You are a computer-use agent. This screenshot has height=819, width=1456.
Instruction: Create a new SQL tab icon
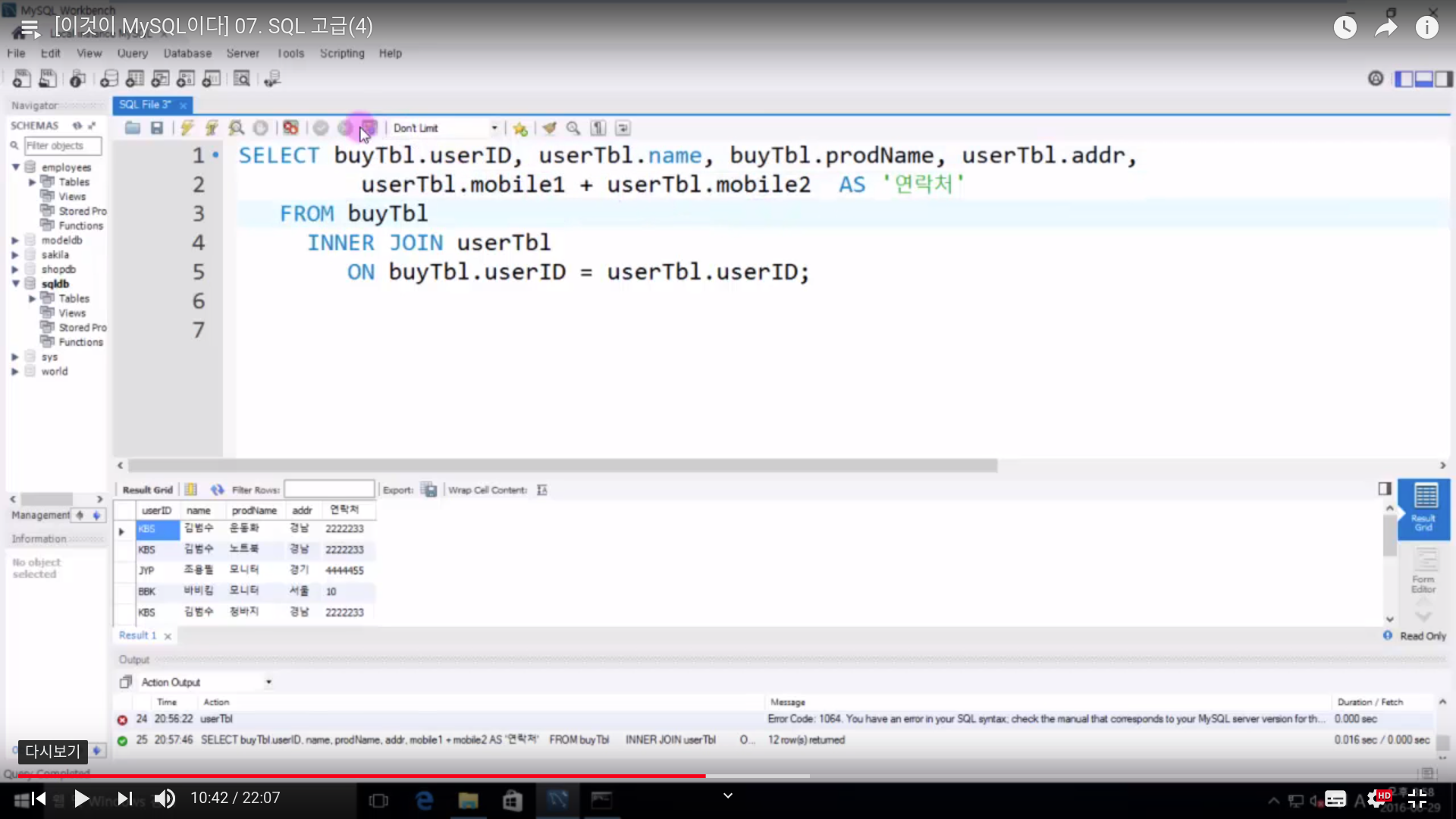22,78
